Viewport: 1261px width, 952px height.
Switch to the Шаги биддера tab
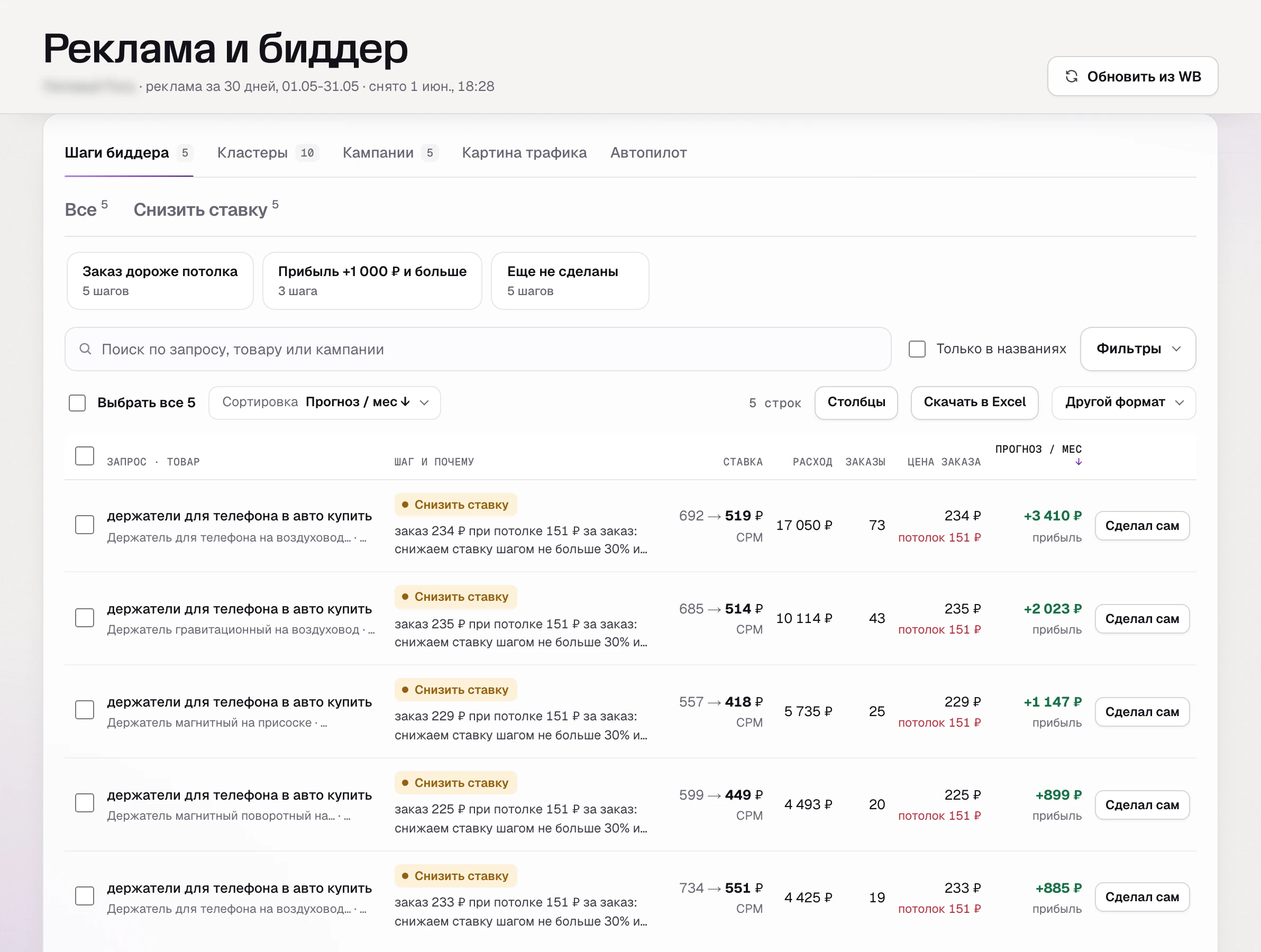(129, 153)
